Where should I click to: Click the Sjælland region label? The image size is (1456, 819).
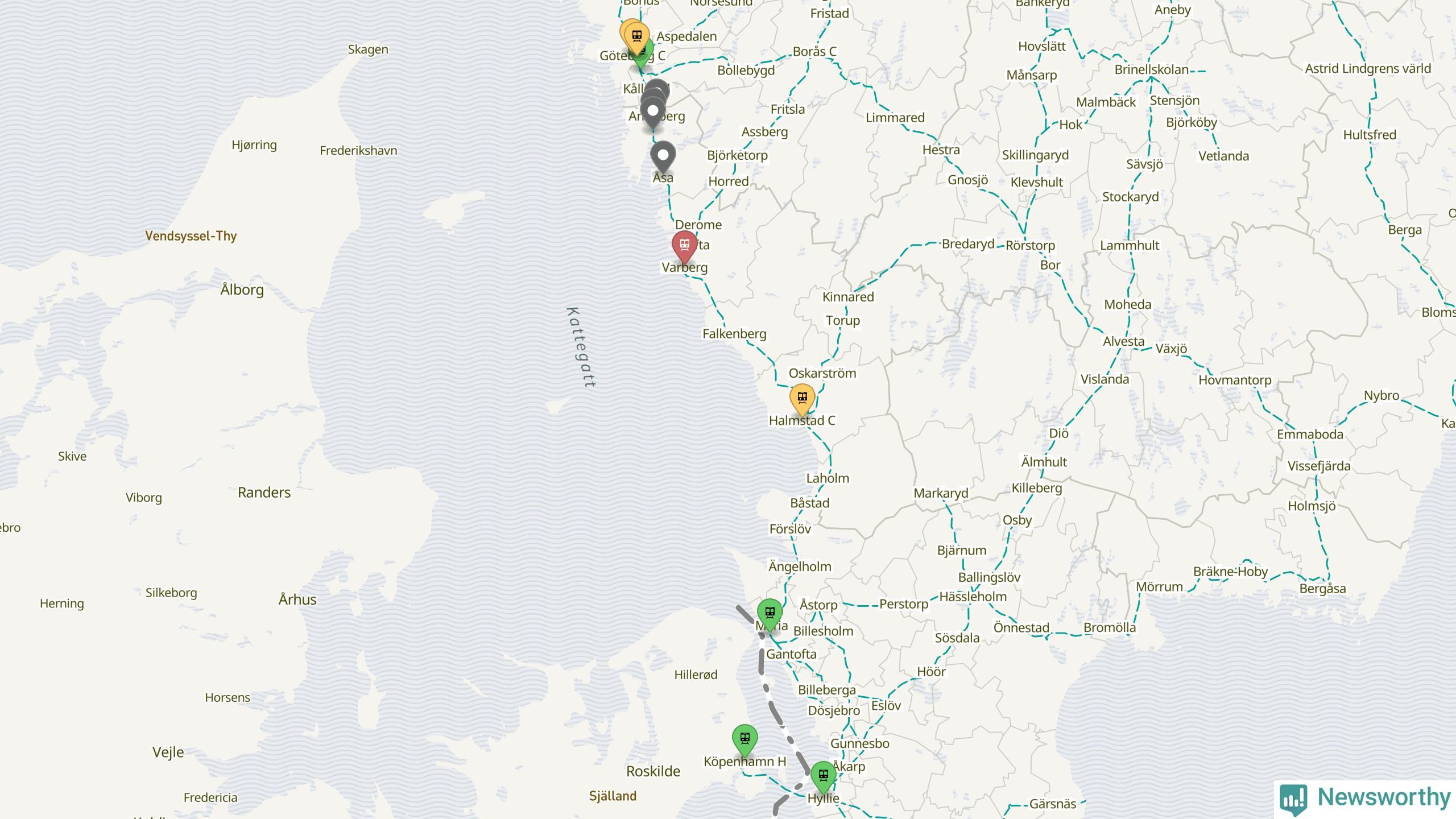coord(613,796)
